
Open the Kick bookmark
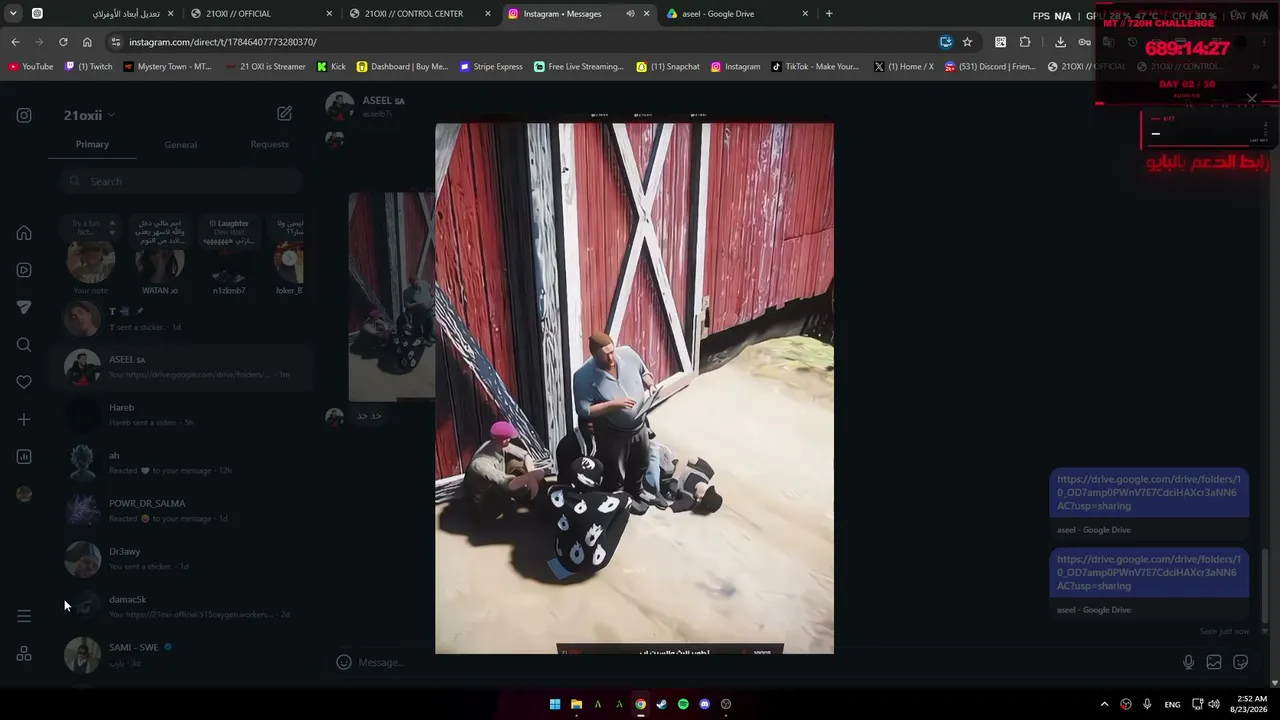pyautogui.click(x=331, y=67)
